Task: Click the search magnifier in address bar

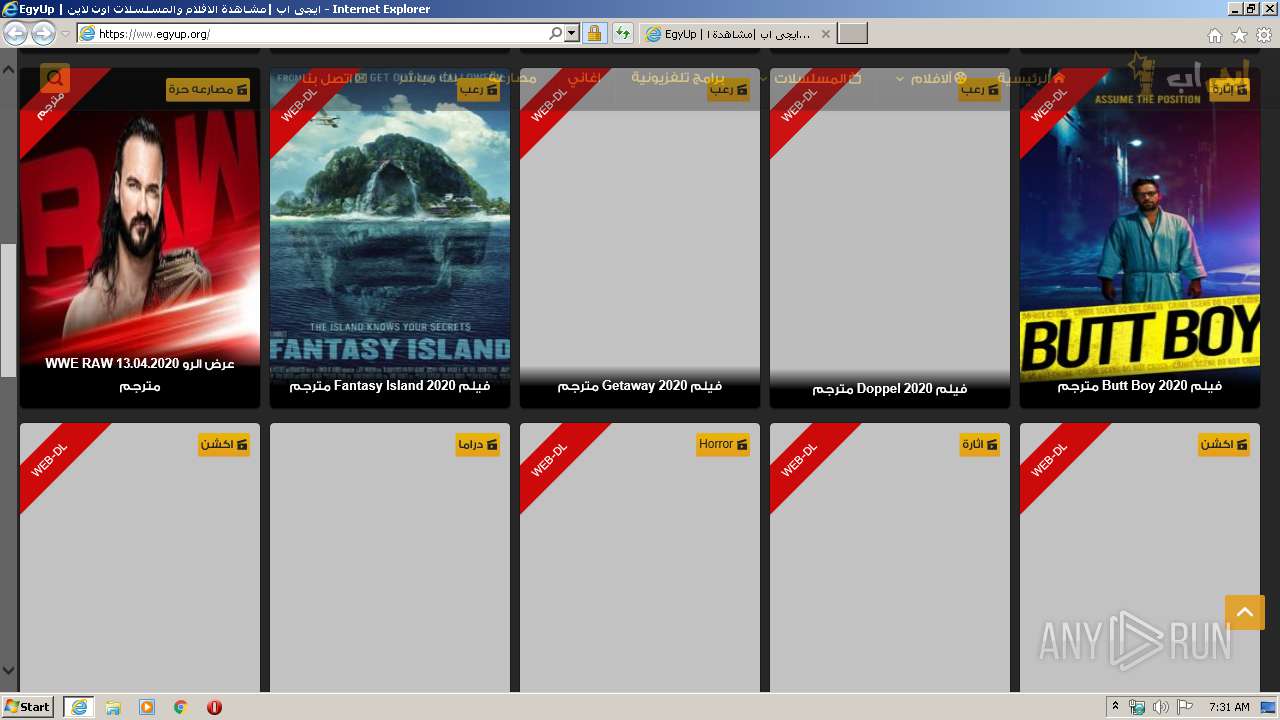Action: [x=556, y=33]
